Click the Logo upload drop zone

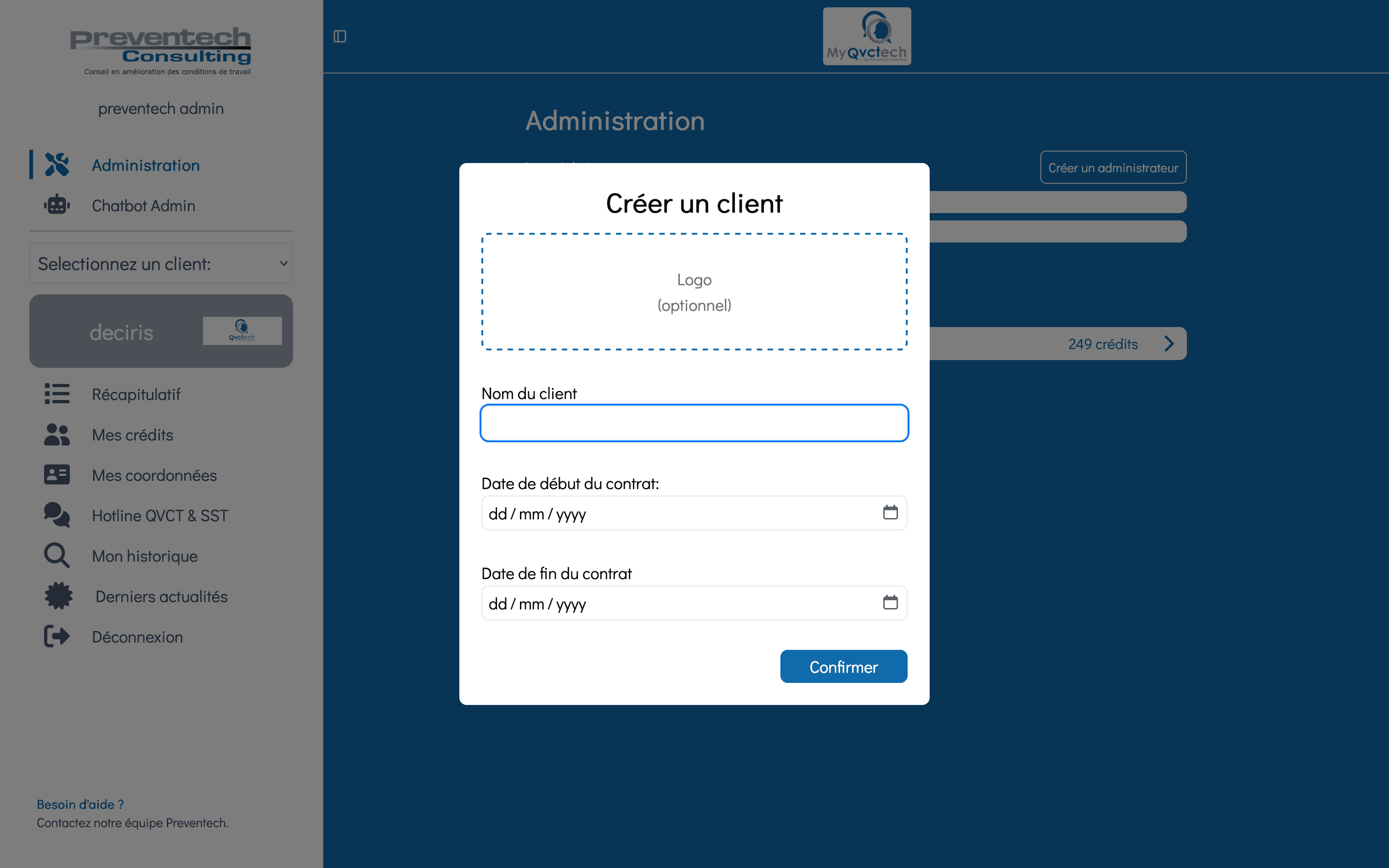point(694,292)
